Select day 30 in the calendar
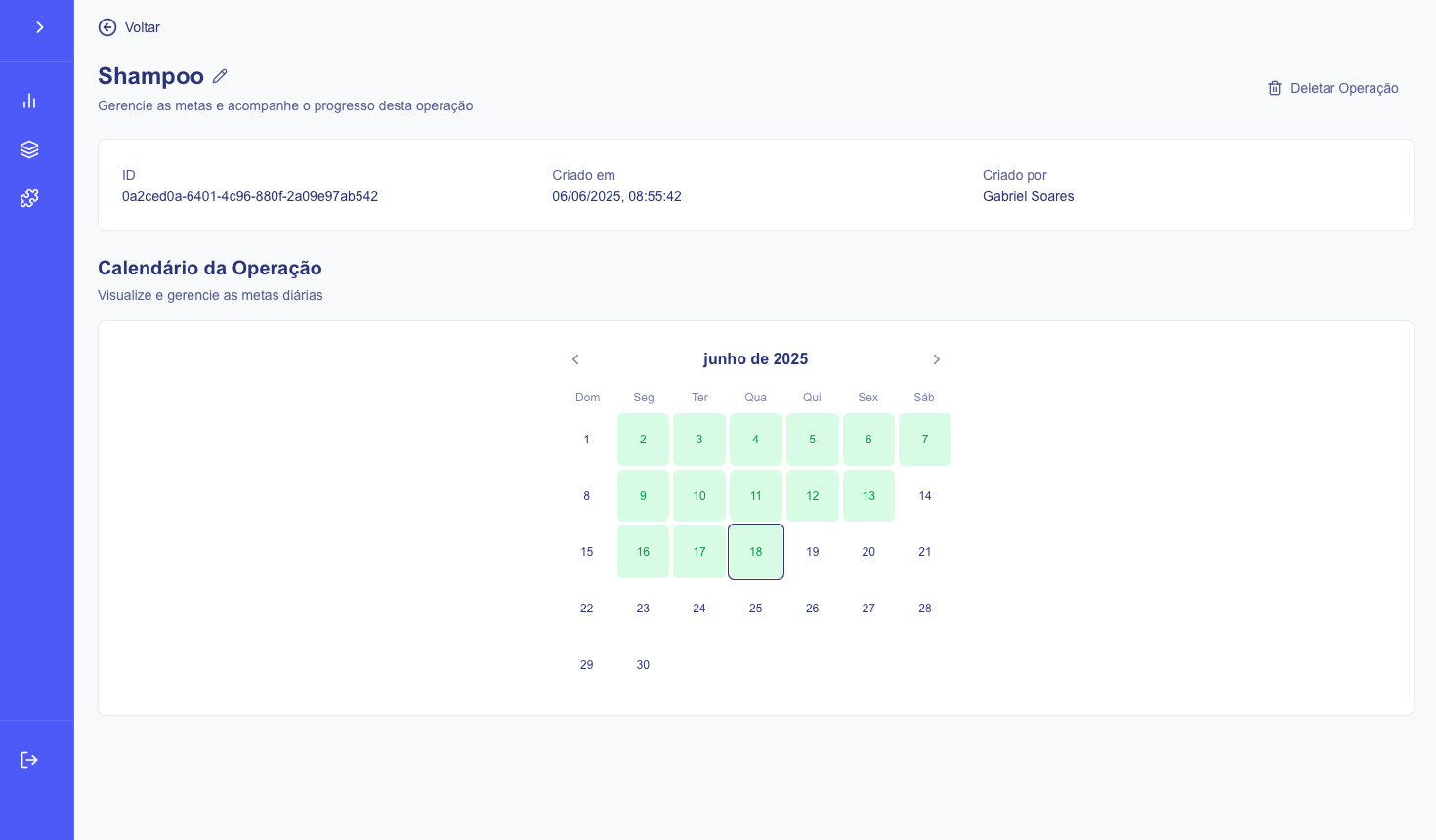 point(643,665)
